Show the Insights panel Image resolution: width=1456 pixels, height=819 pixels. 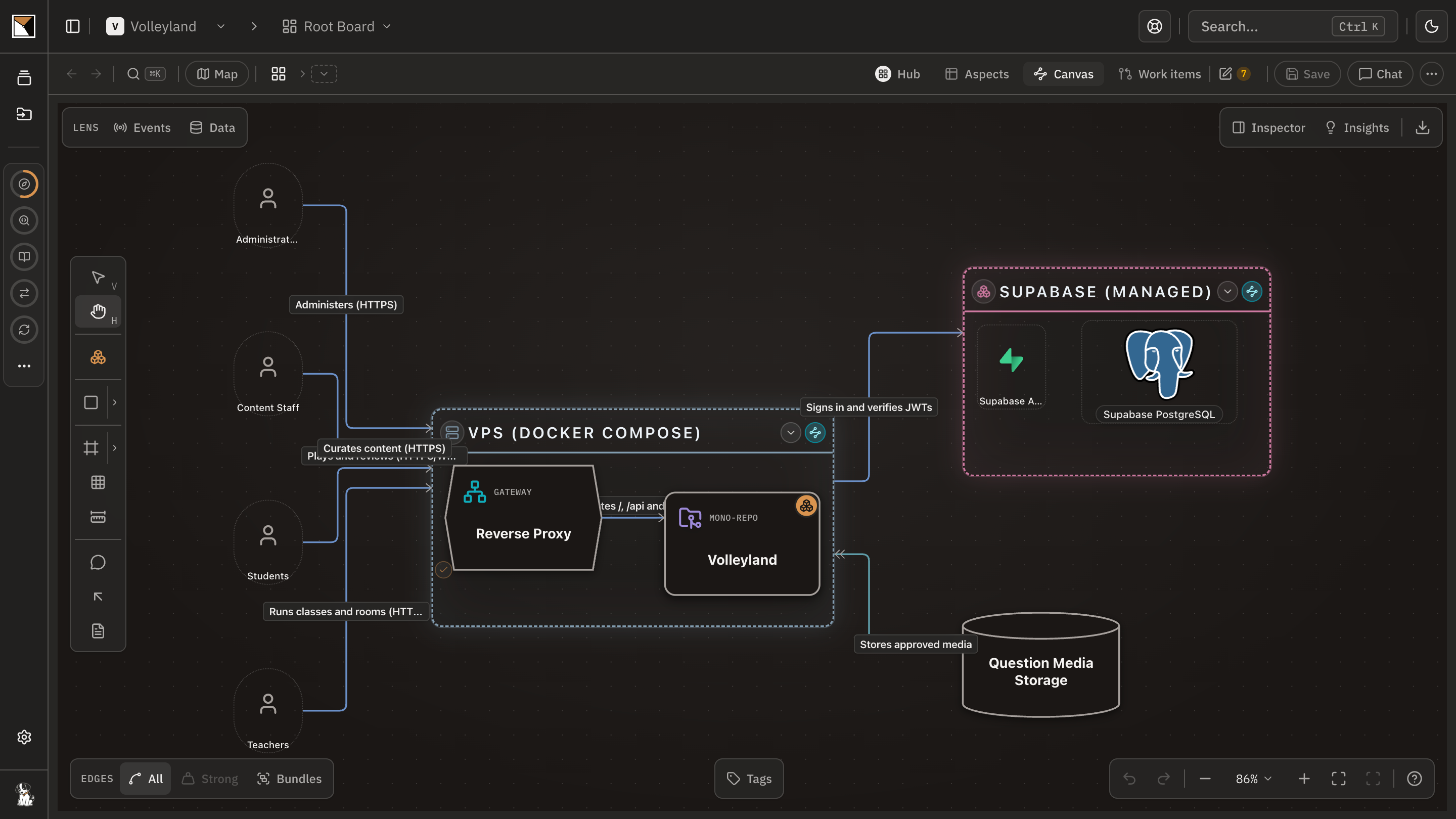pos(1356,128)
